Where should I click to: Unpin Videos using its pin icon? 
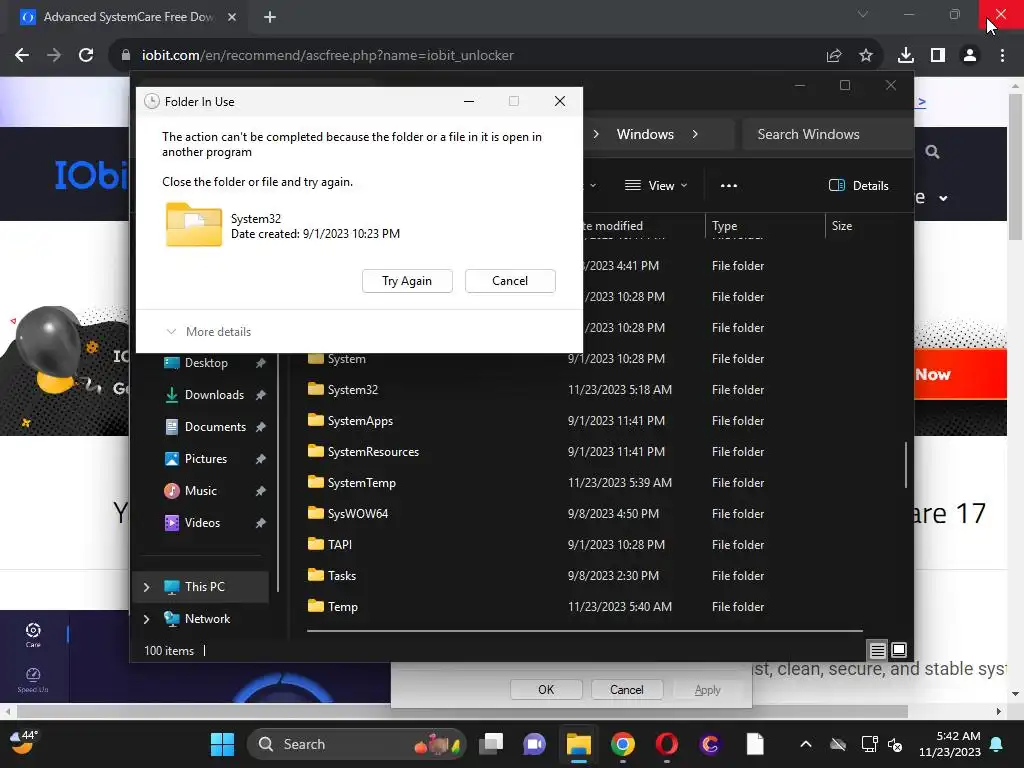click(x=261, y=523)
